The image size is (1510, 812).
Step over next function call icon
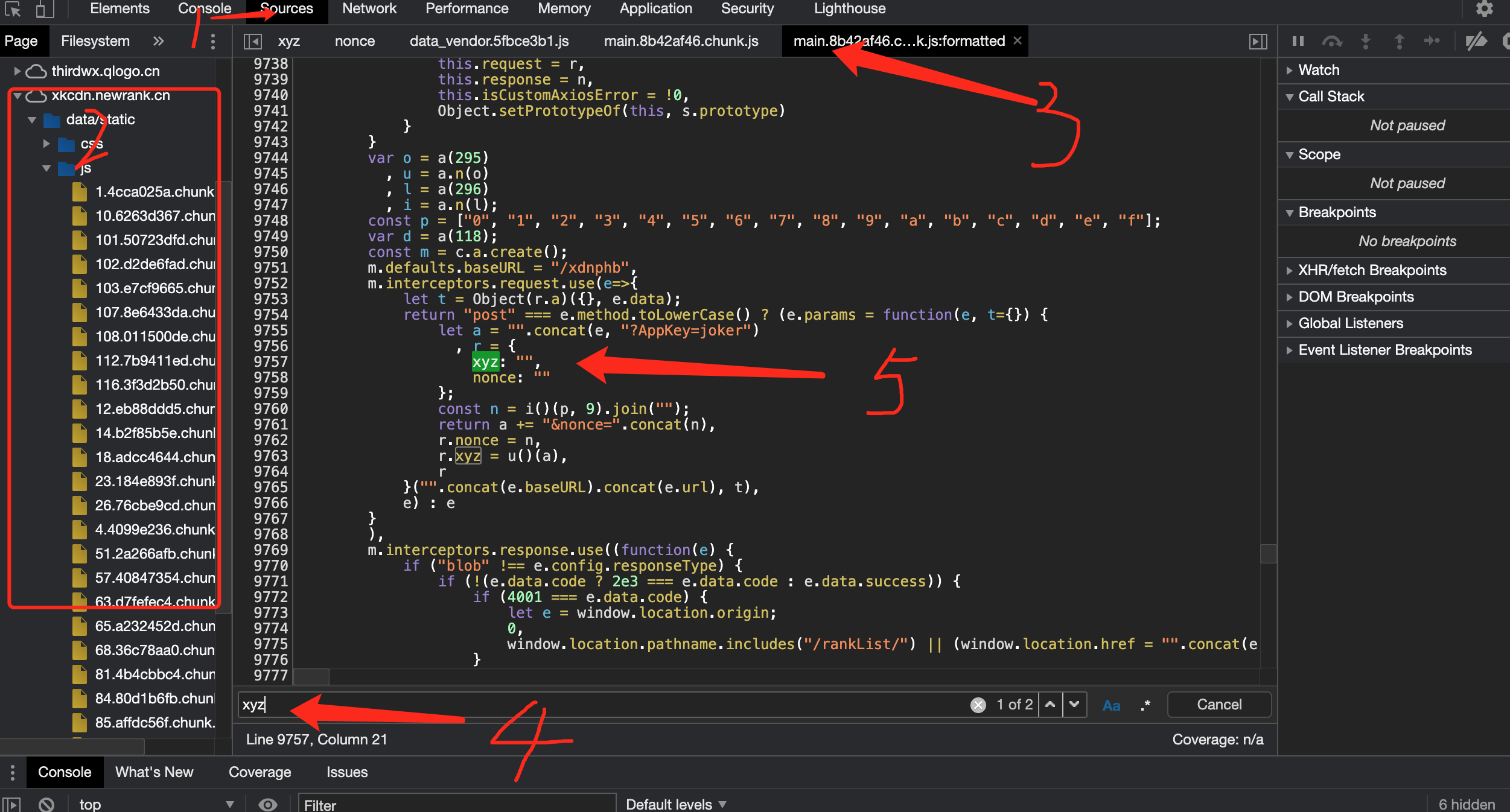[1331, 41]
